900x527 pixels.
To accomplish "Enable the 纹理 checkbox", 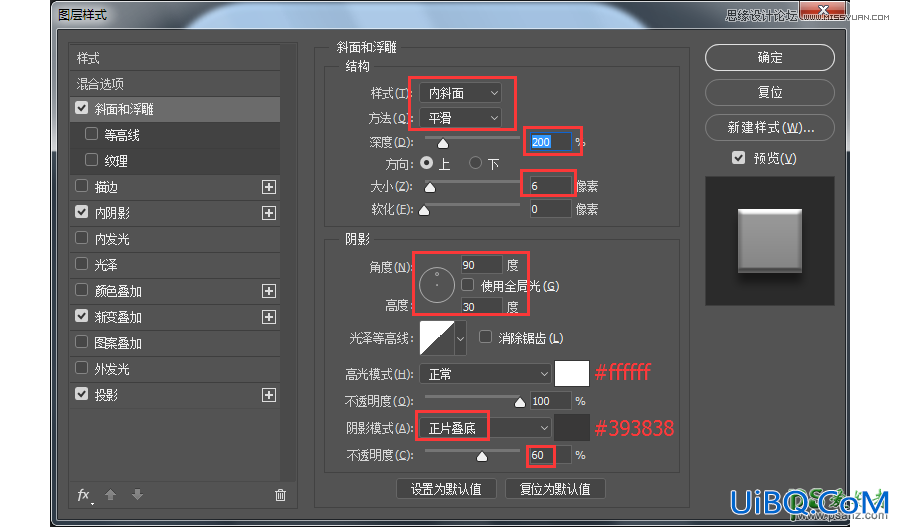I will (91, 160).
